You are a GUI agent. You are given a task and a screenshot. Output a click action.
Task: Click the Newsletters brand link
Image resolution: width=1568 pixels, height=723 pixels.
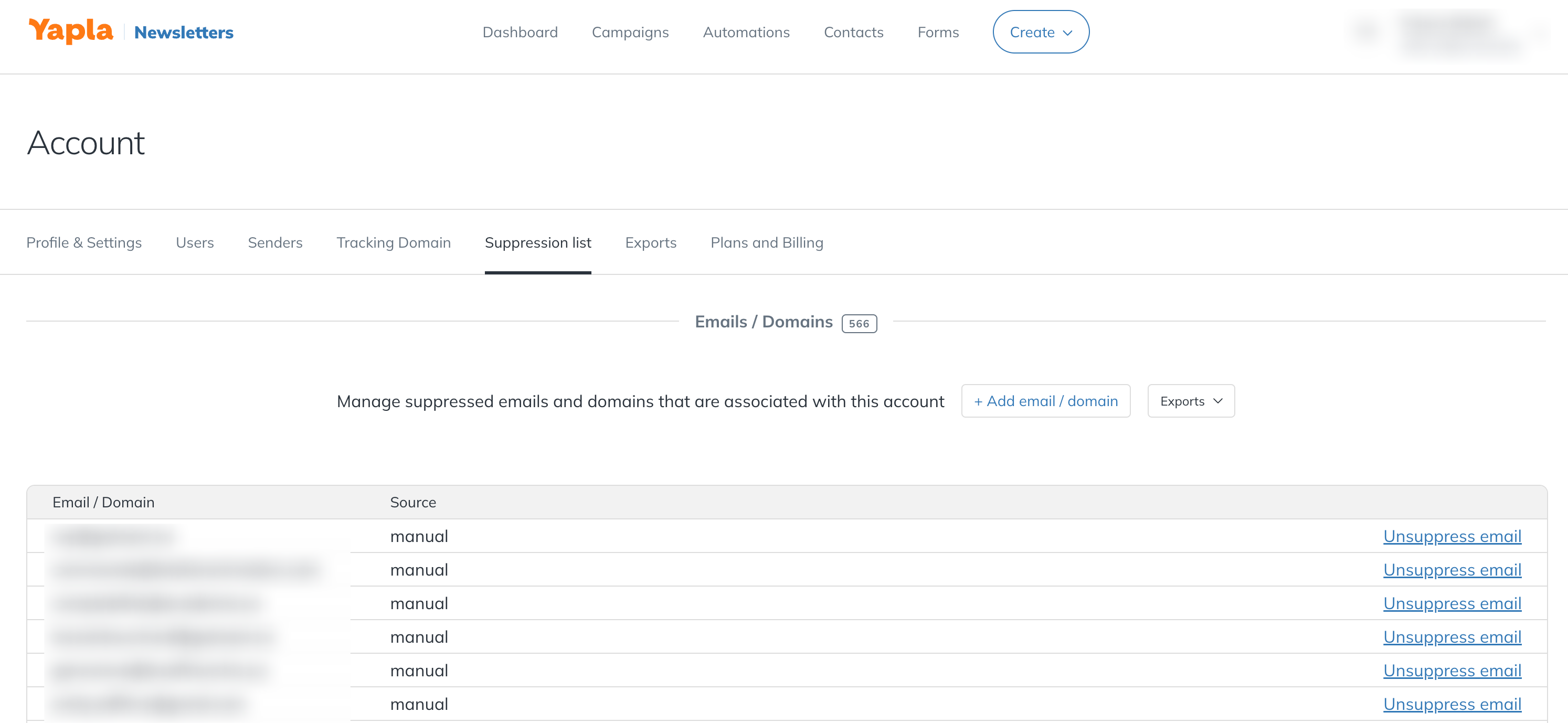pos(183,32)
